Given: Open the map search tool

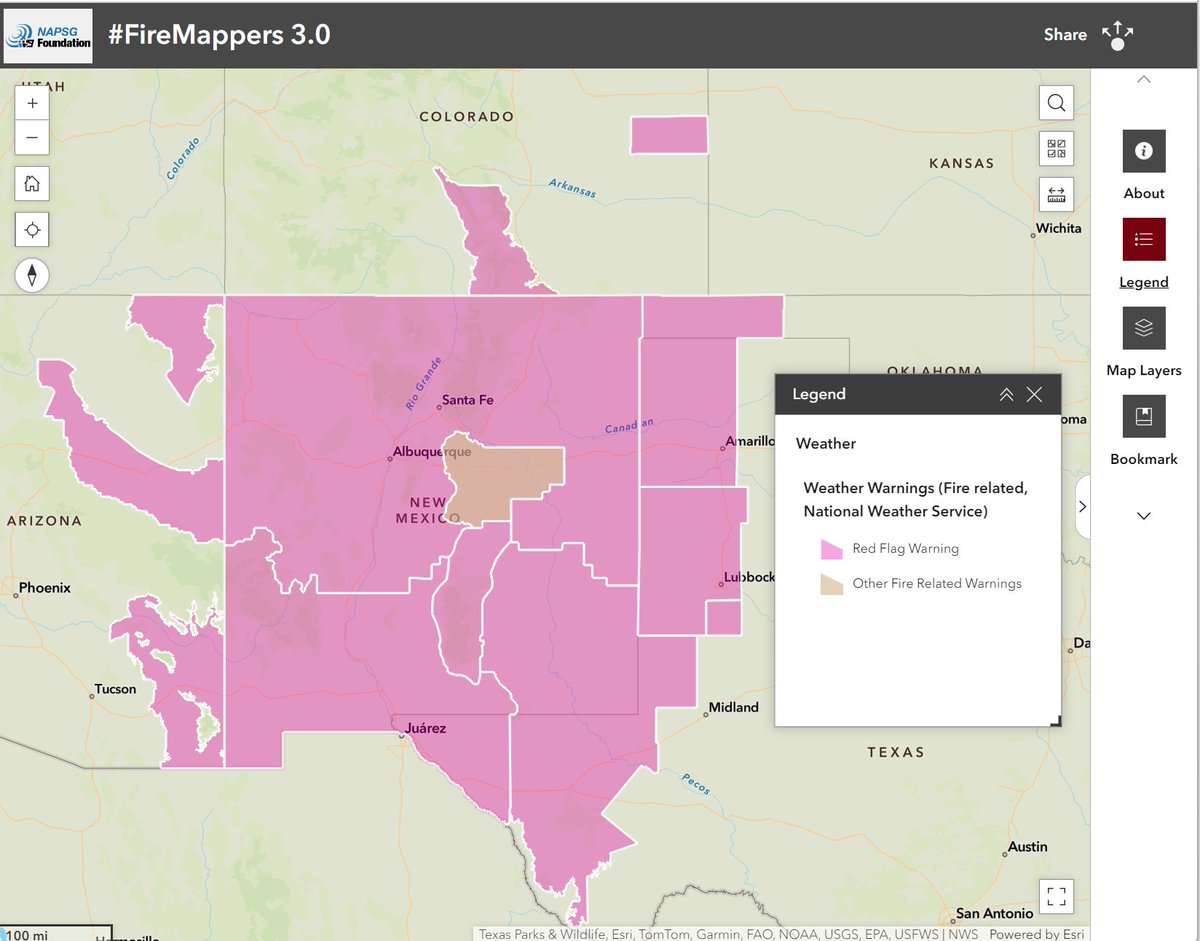Looking at the screenshot, I should (1056, 102).
